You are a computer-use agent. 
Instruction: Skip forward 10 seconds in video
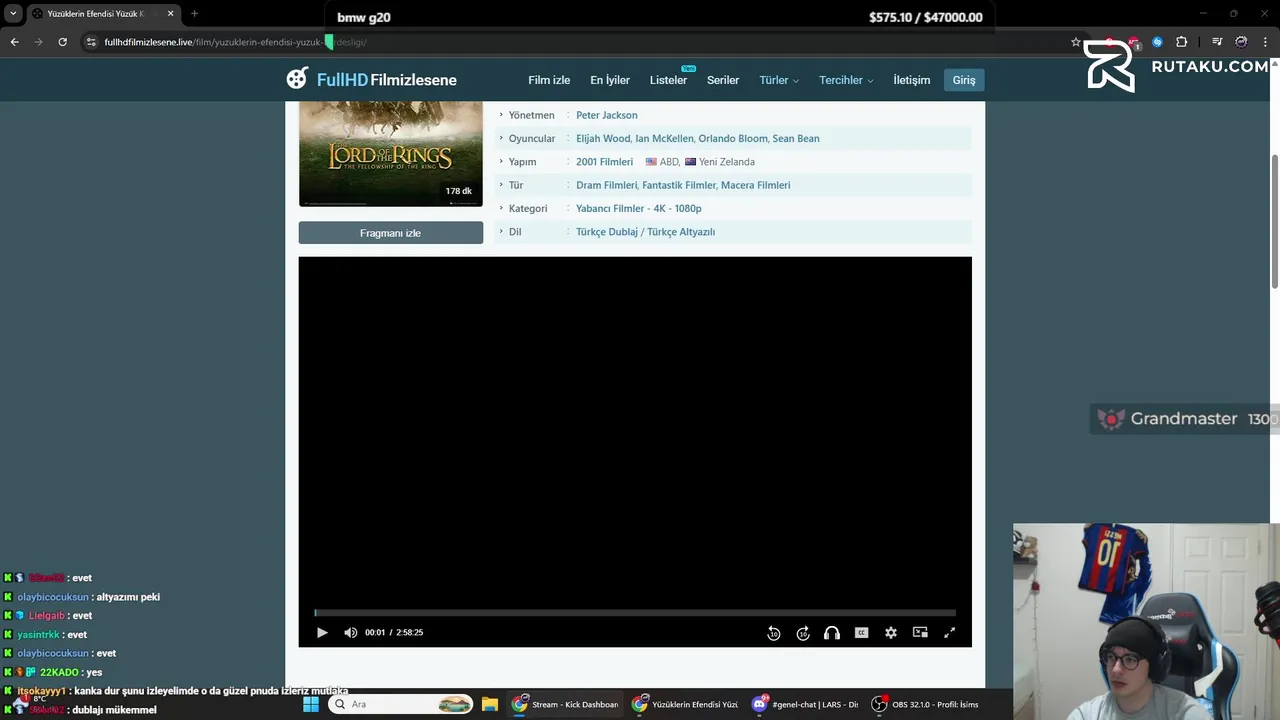pos(803,633)
